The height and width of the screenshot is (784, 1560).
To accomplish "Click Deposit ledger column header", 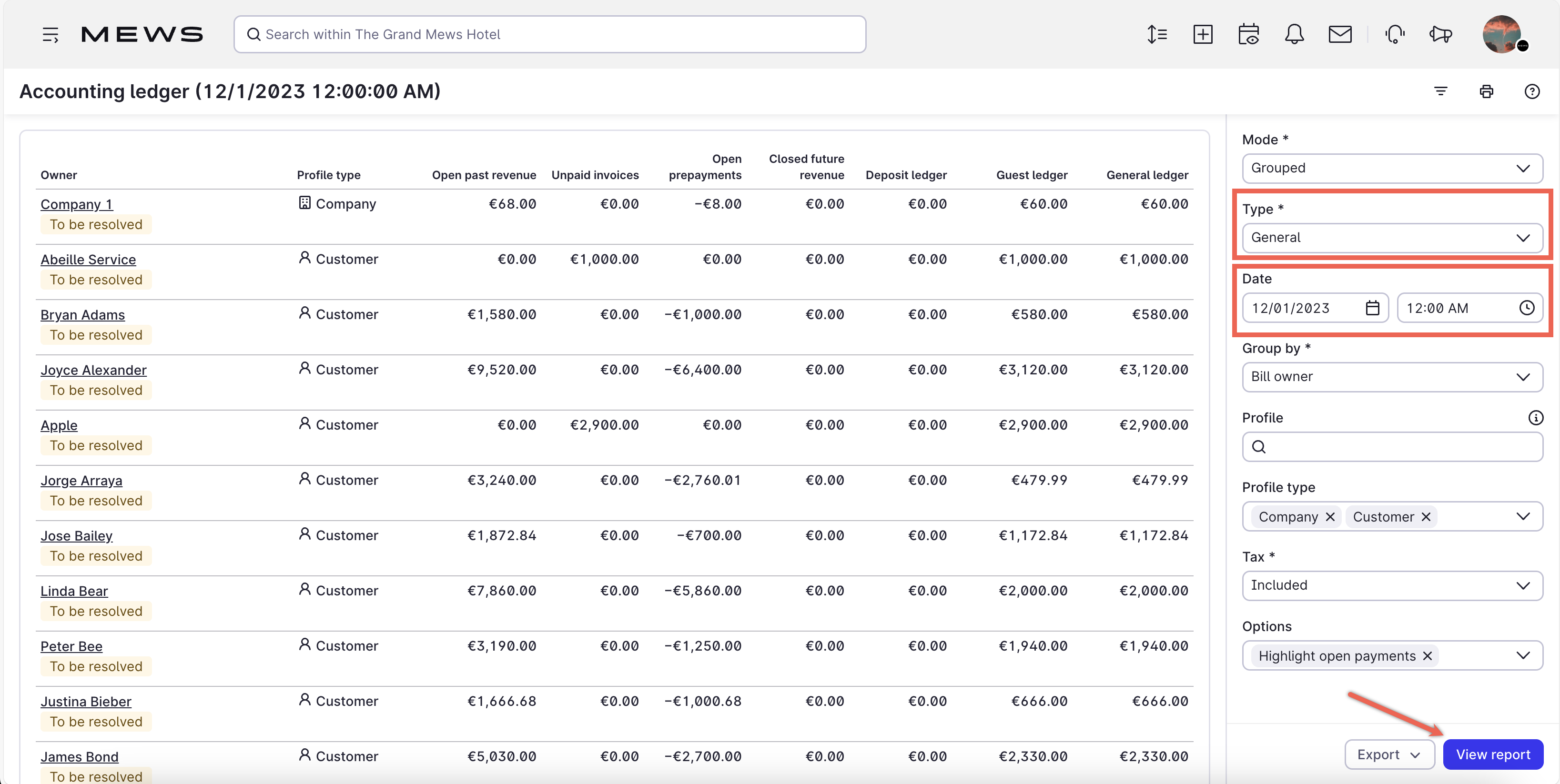I will point(906,175).
